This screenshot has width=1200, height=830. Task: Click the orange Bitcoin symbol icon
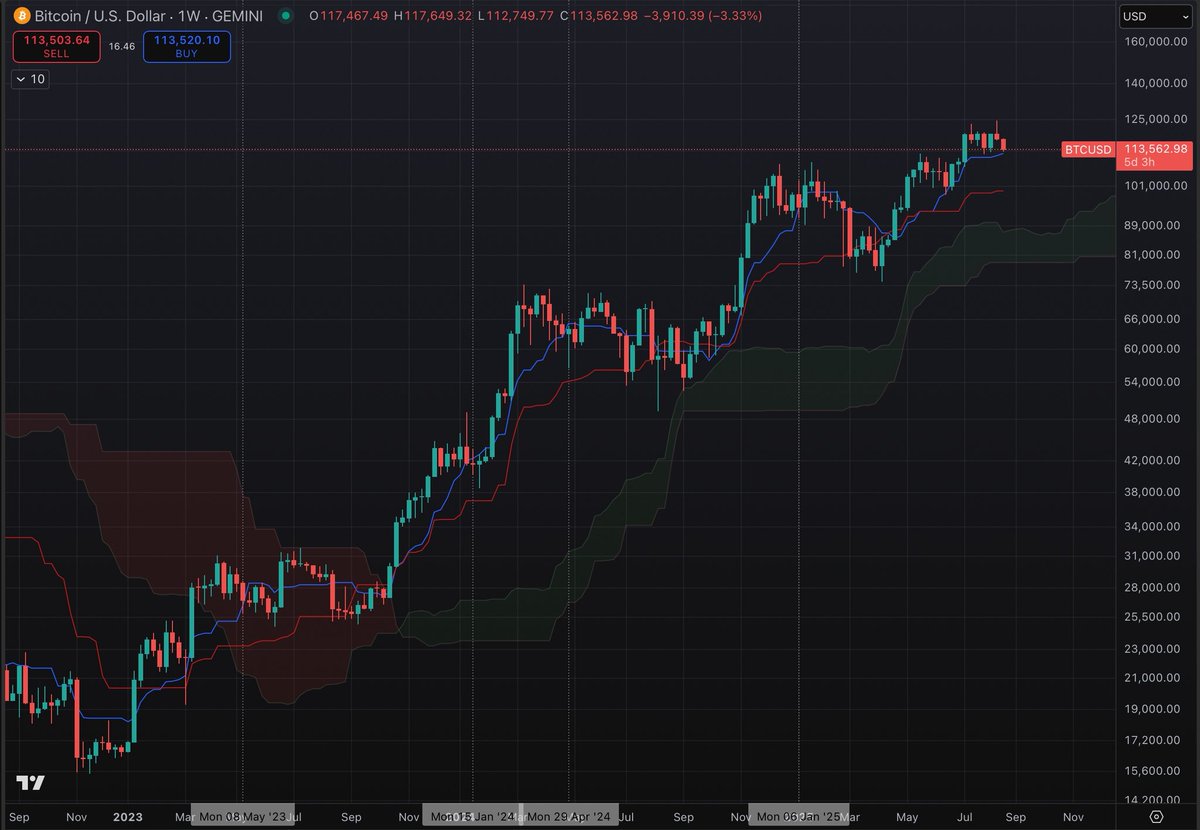click(x=20, y=16)
